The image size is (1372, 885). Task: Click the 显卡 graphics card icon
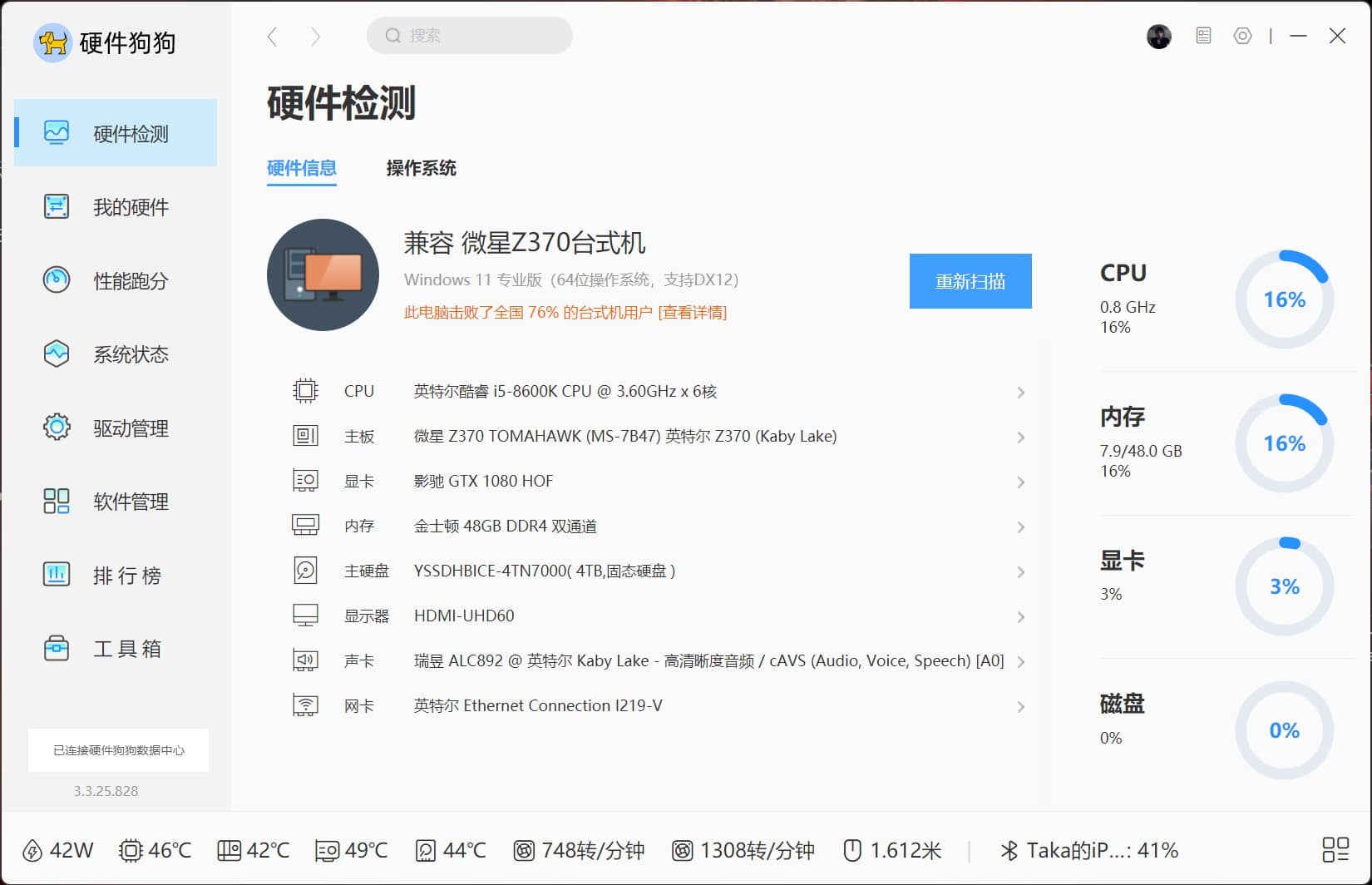click(305, 481)
